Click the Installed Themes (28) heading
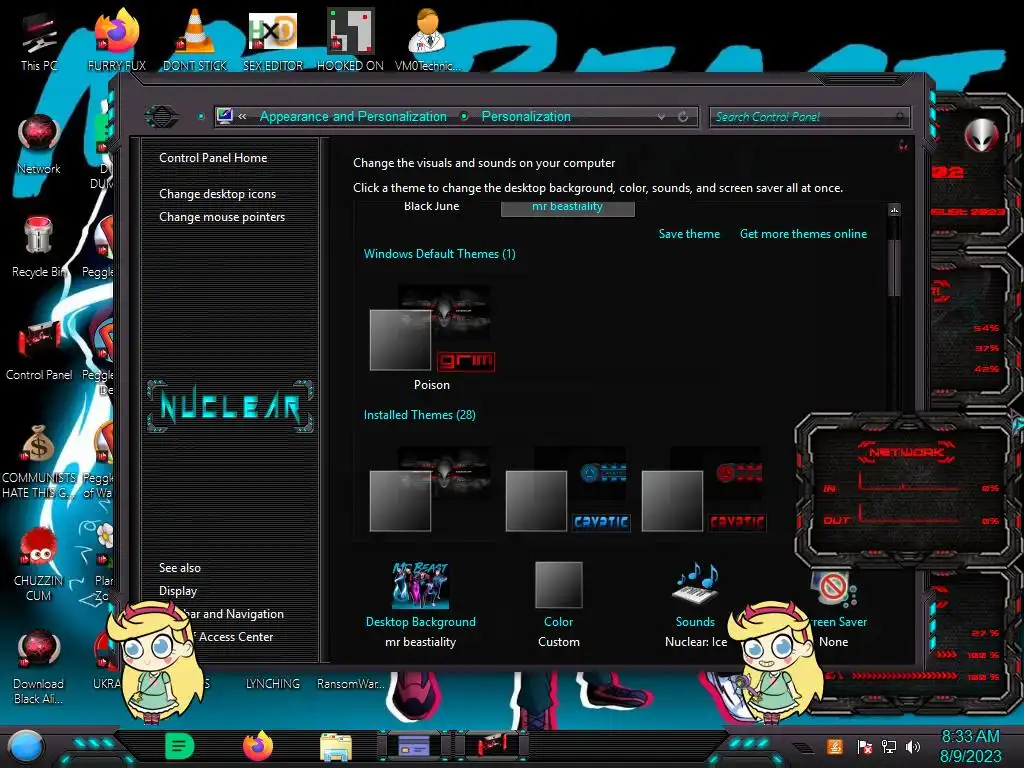Image resolution: width=1024 pixels, height=768 pixels. click(419, 415)
